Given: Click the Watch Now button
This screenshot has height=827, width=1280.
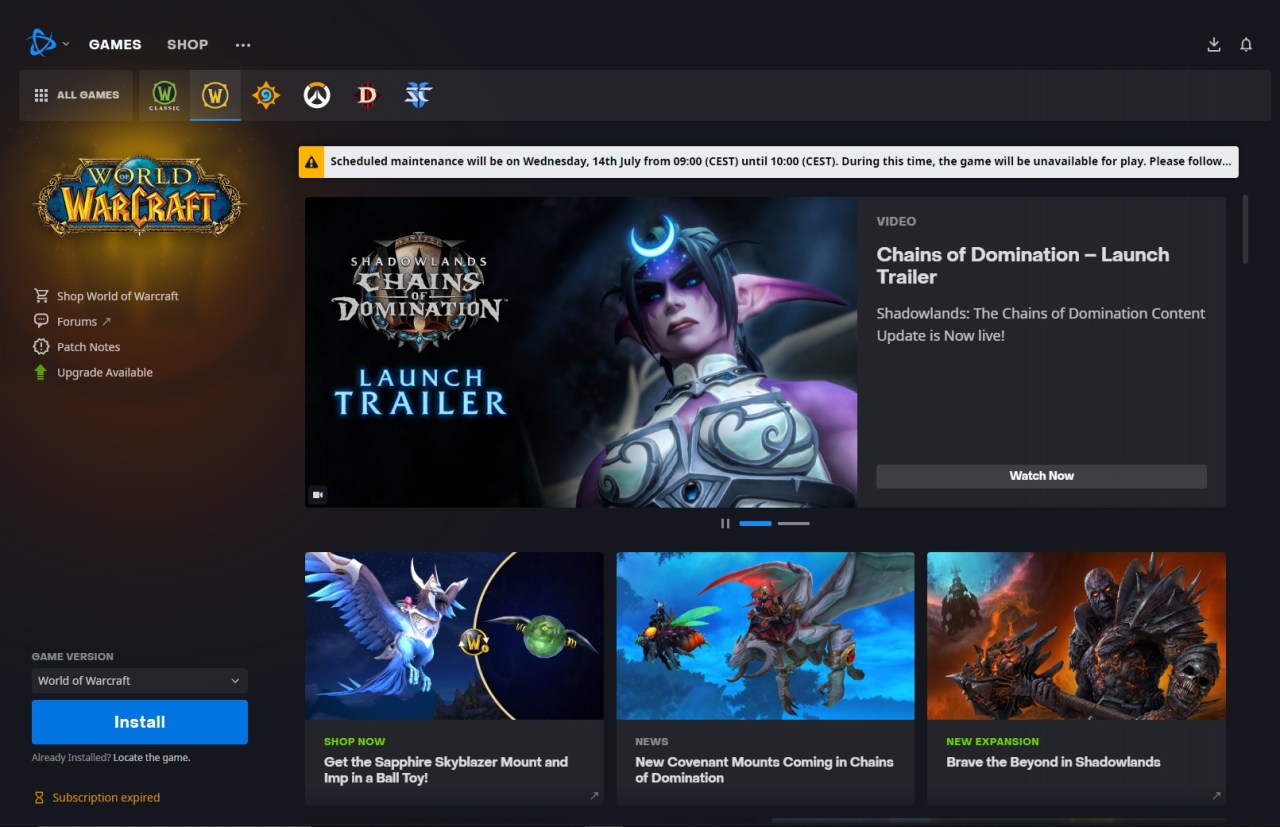Looking at the screenshot, I should (x=1041, y=476).
